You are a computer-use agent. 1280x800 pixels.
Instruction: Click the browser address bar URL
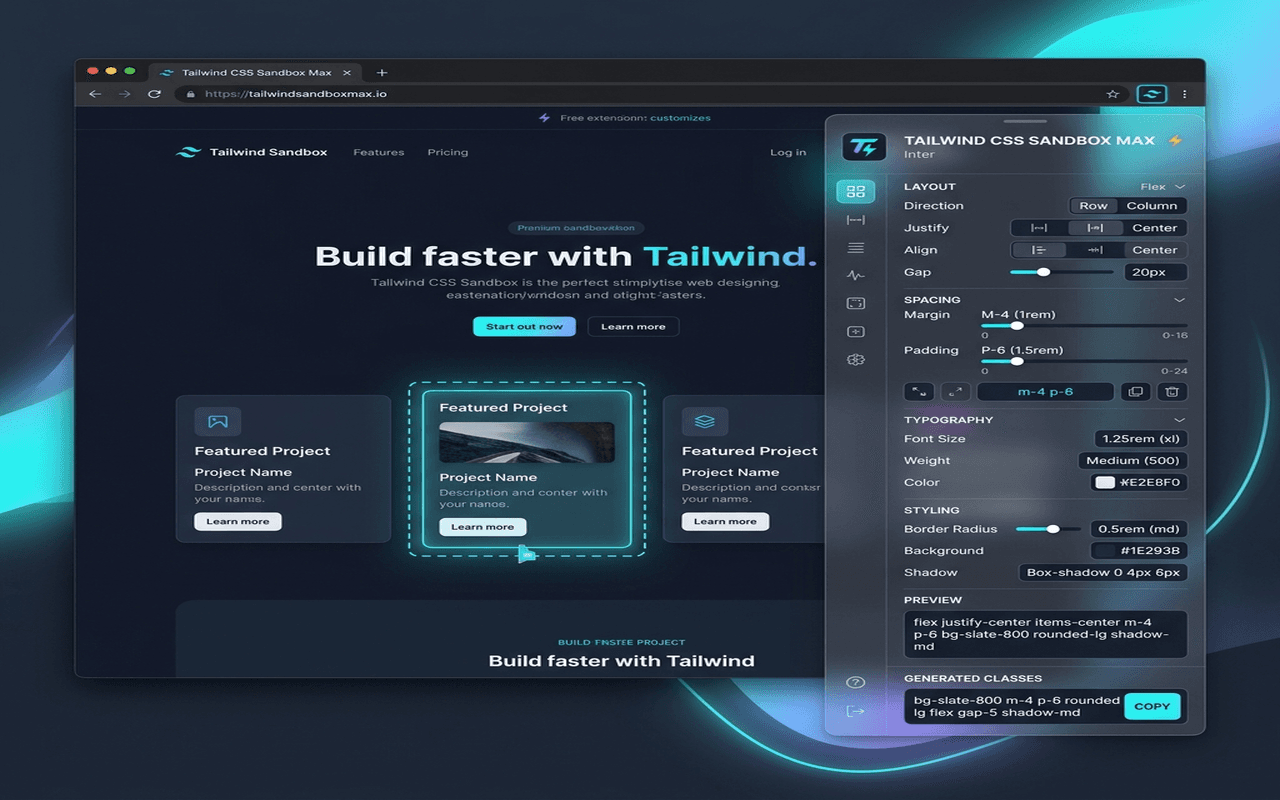(x=296, y=94)
